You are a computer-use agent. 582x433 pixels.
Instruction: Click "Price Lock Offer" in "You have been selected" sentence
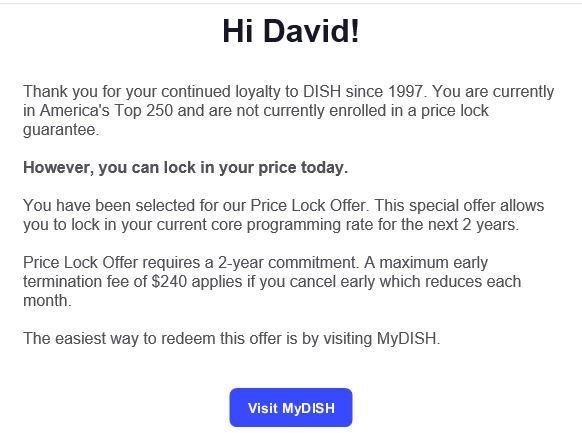click(x=308, y=206)
